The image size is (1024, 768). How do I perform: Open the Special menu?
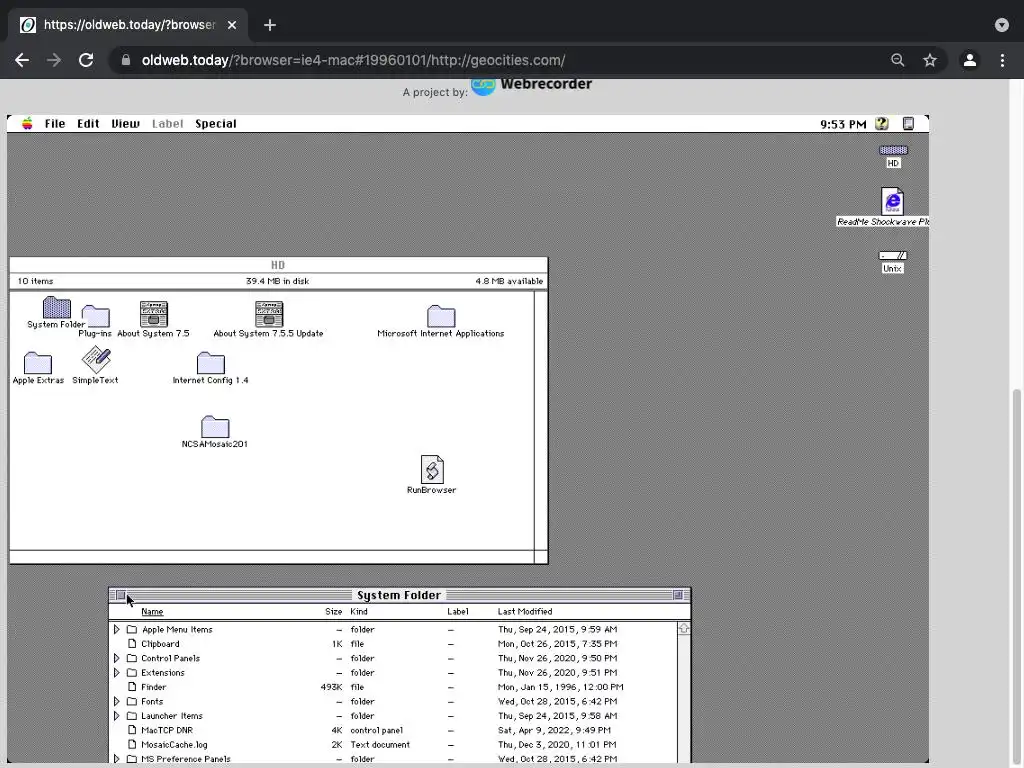[x=216, y=123]
